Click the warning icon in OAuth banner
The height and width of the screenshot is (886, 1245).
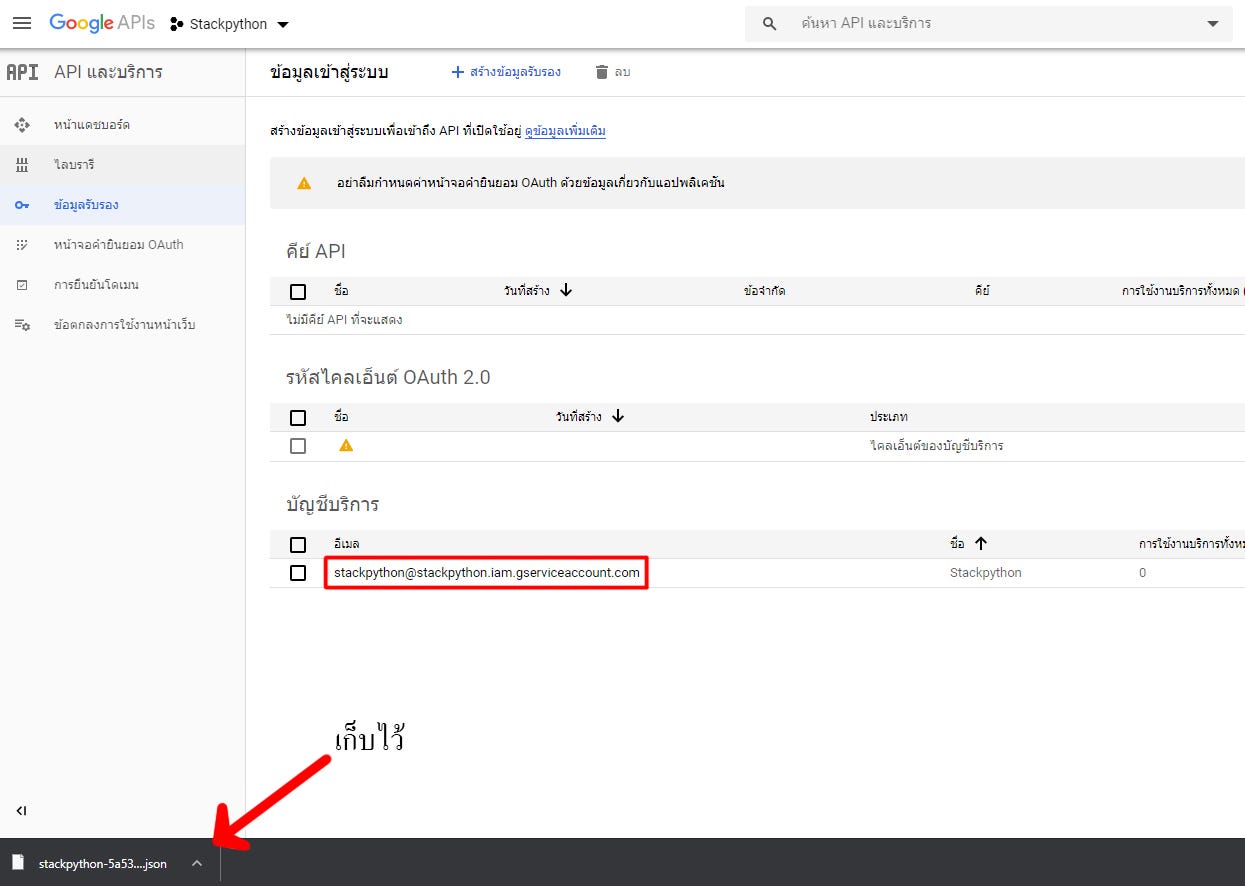coord(304,183)
